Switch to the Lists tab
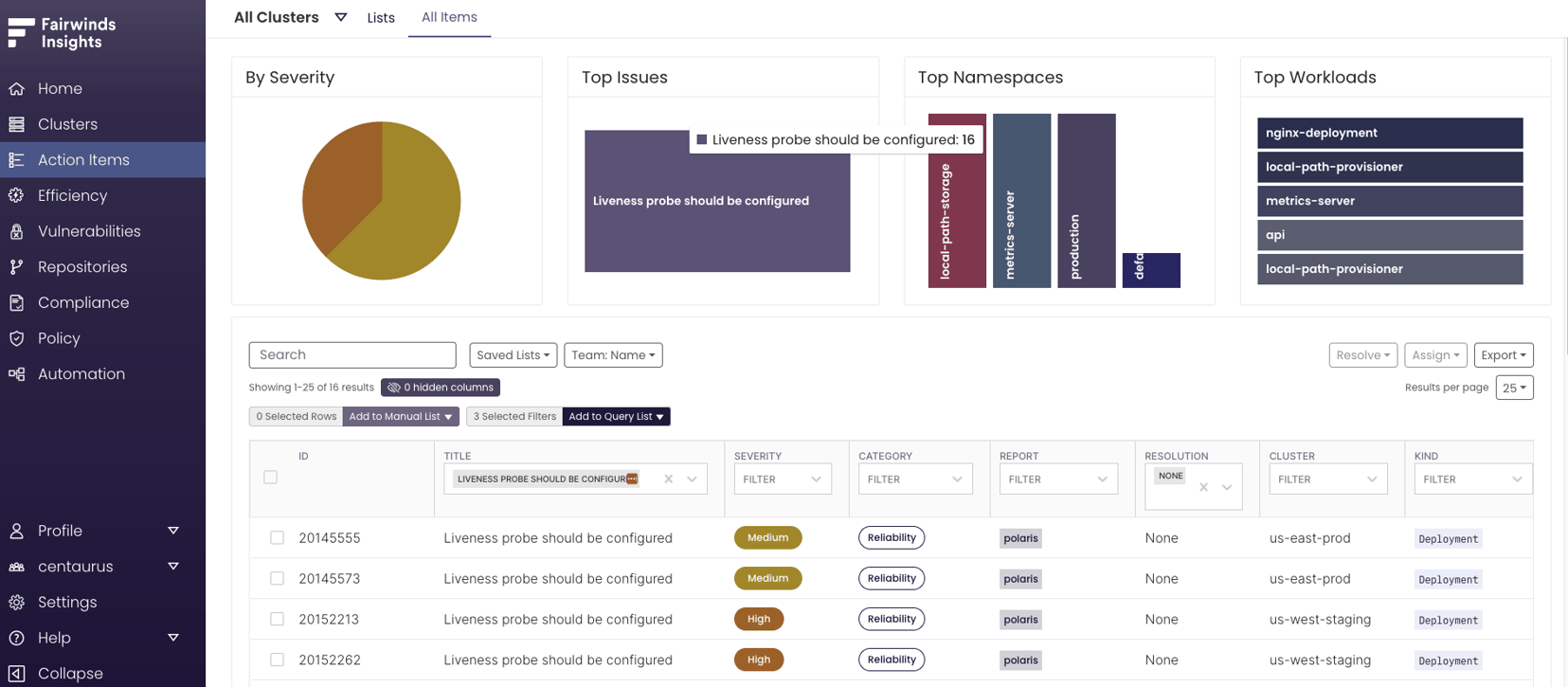1568x687 pixels. (381, 18)
